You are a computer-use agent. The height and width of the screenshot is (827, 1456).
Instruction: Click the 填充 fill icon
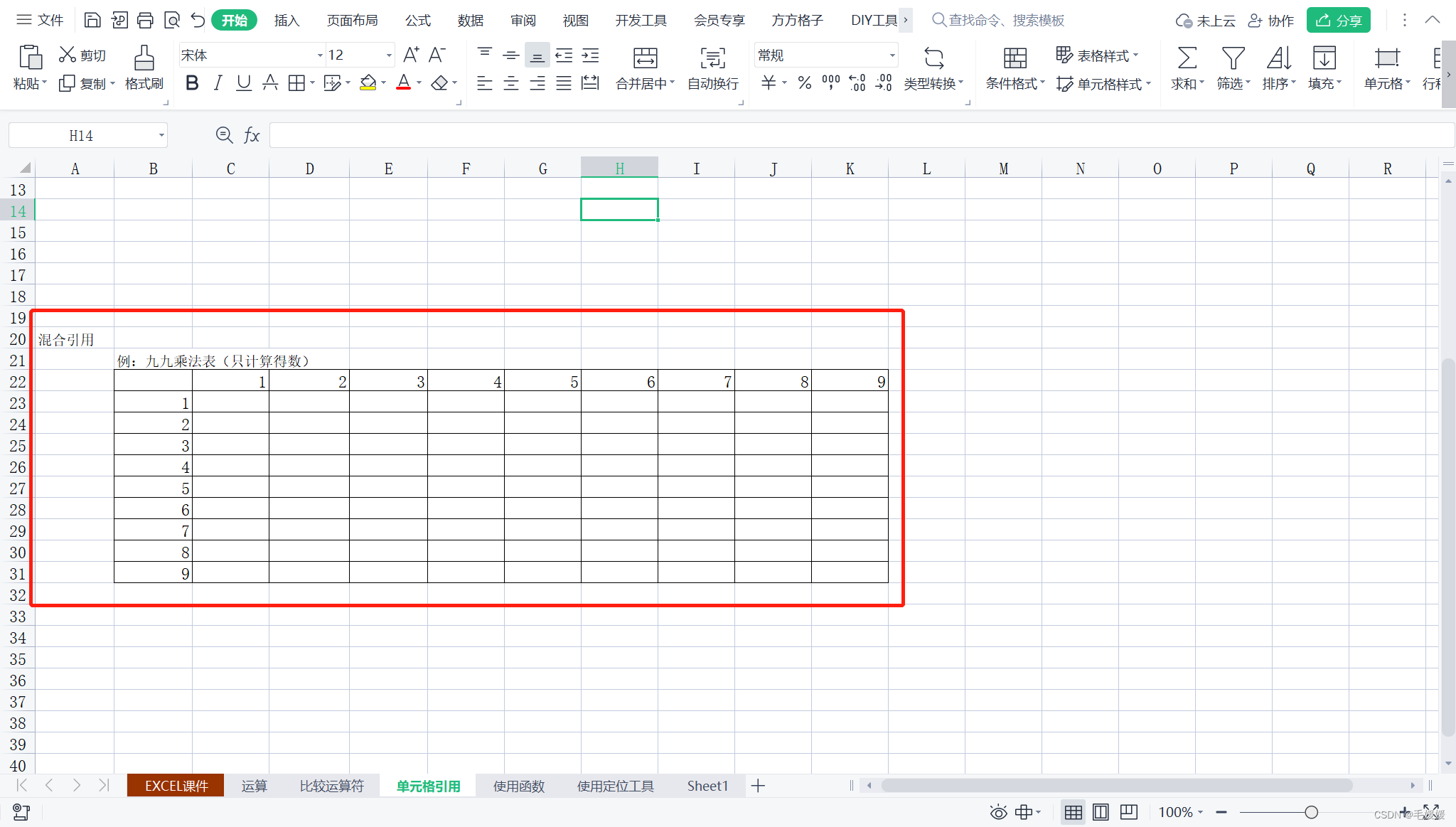pyautogui.click(x=1324, y=58)
